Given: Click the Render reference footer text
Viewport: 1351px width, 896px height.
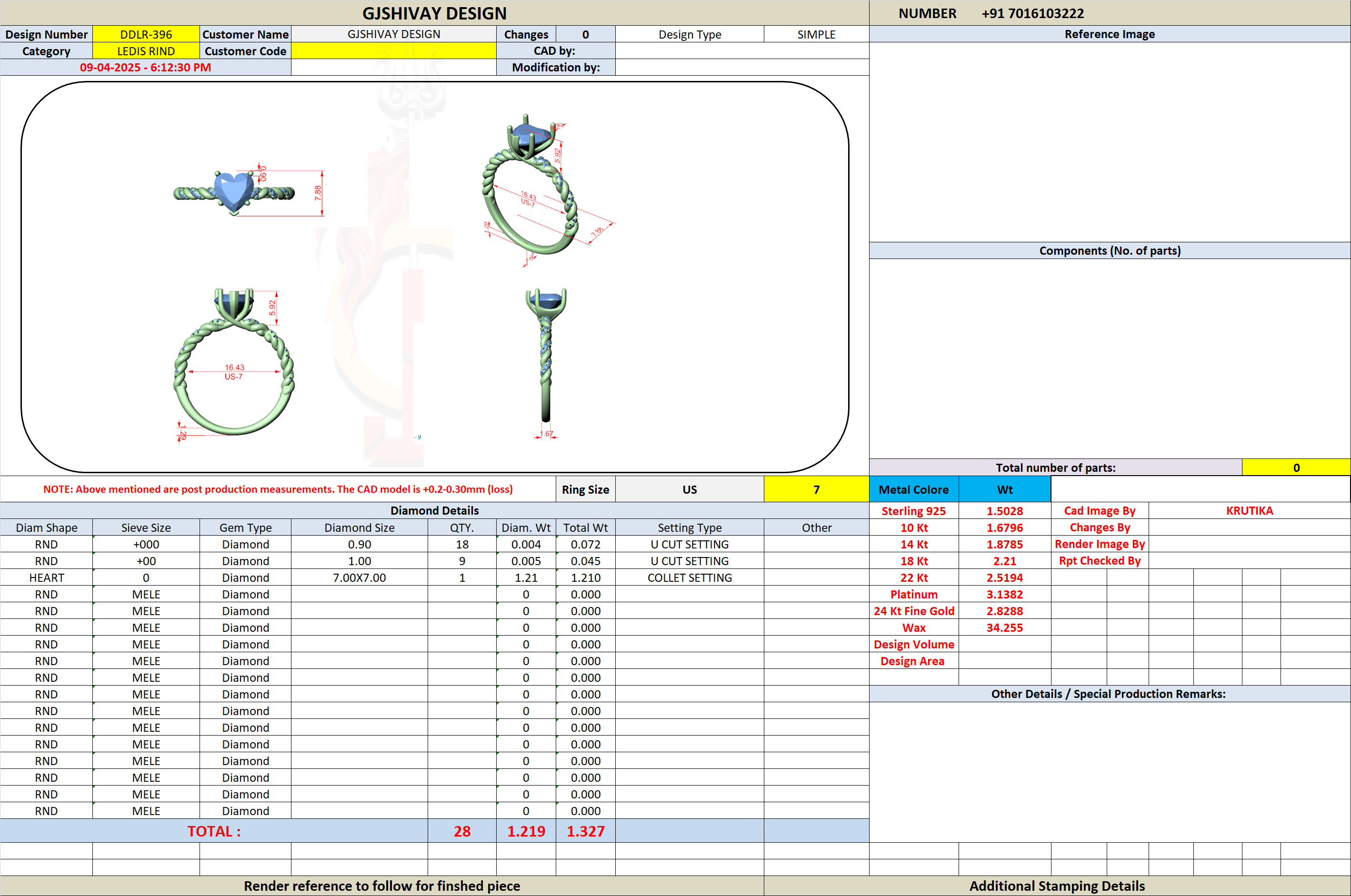Looking at the screenshot, I should pyautogui.click(x=382, y=886).
